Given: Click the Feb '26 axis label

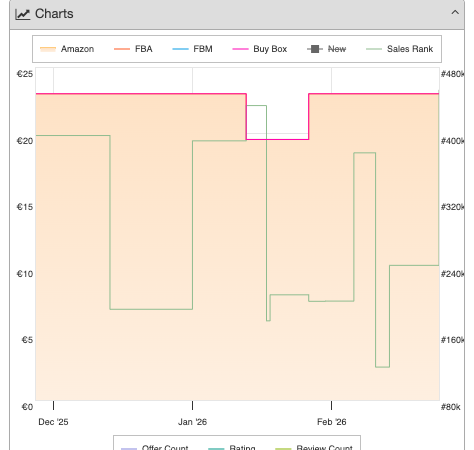Looking at the screenshot, I should [x=332, y=422].
